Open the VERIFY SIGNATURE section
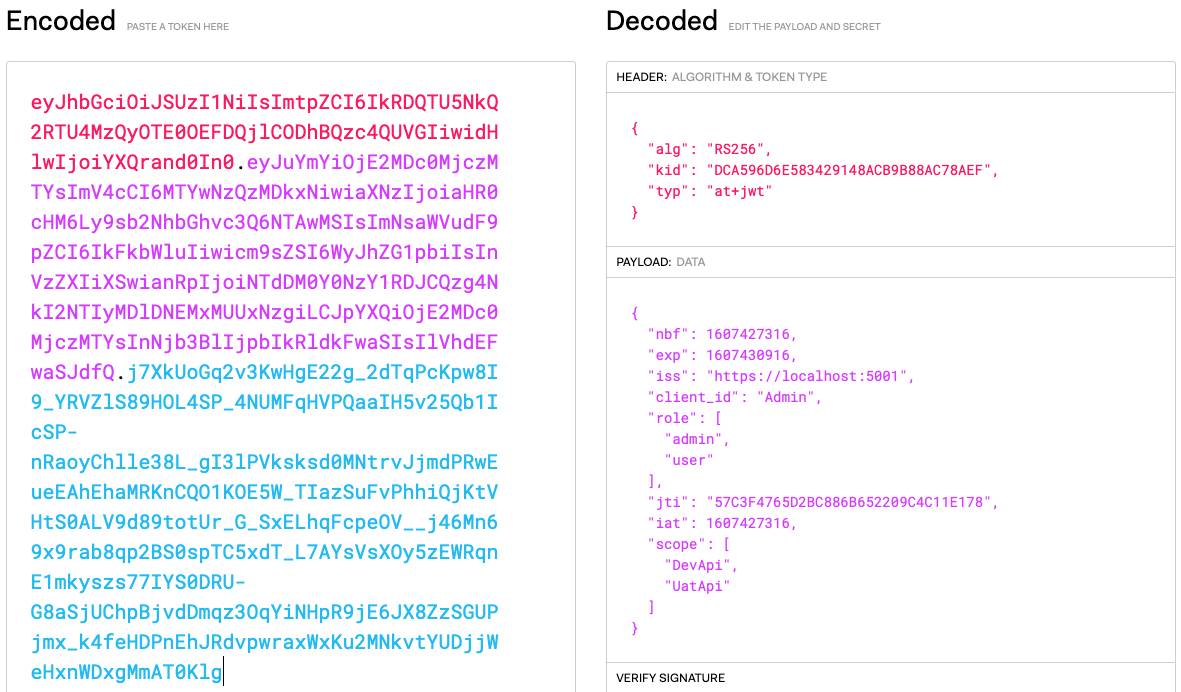The height and width of the screenshot is (692, 1181). (x=670, y=678)
